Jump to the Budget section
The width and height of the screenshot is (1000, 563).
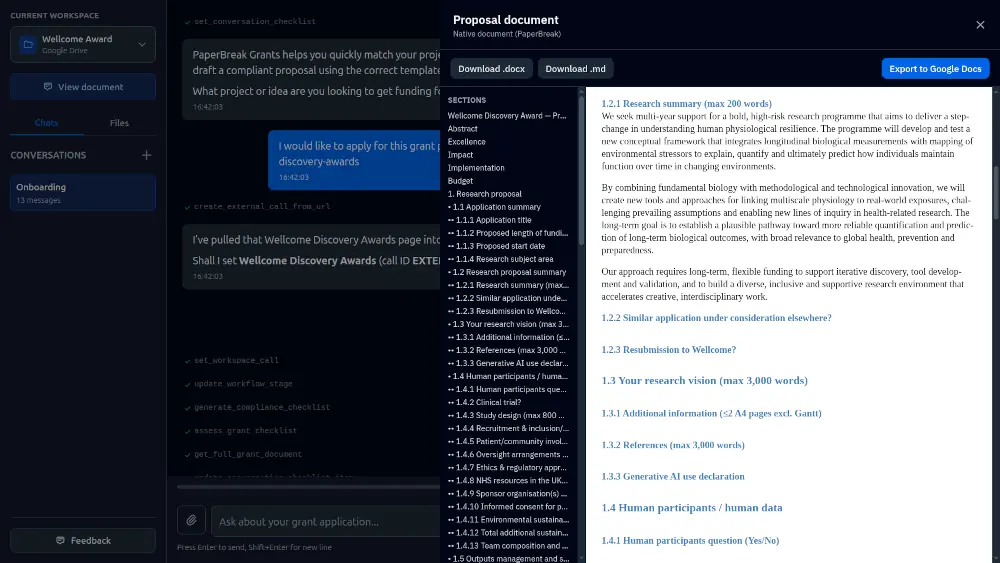pos(460,181)
